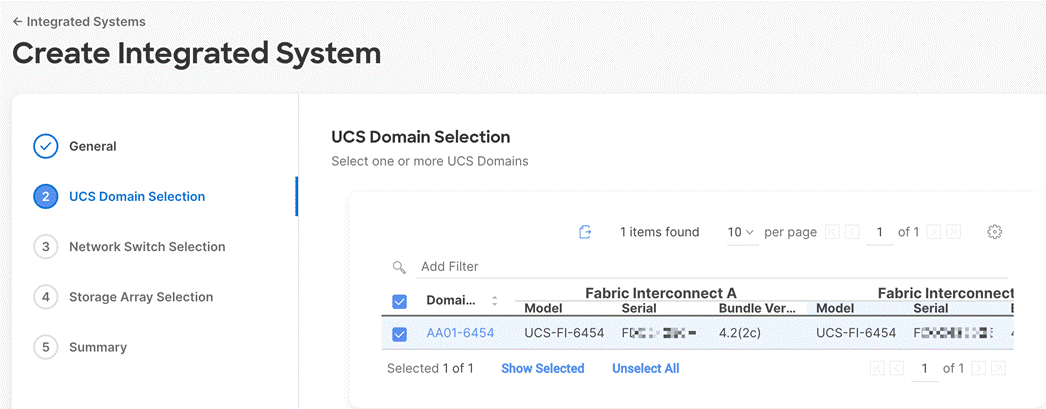Go to last page using top pager
The width and height of the screenshot is (1046, 409).
pyautogui.click(x=953, y=232)
